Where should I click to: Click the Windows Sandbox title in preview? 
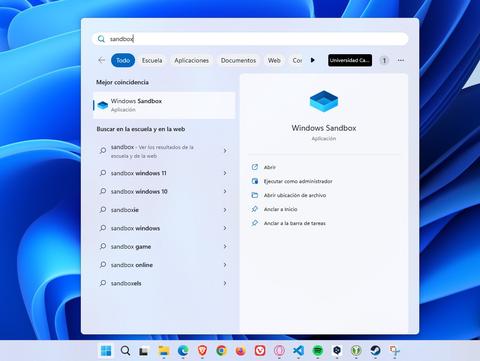[x=324, y=128]
